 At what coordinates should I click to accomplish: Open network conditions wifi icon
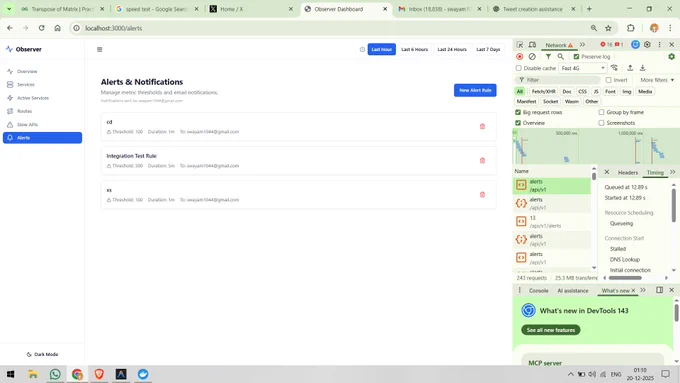click(x=614, y=68)
